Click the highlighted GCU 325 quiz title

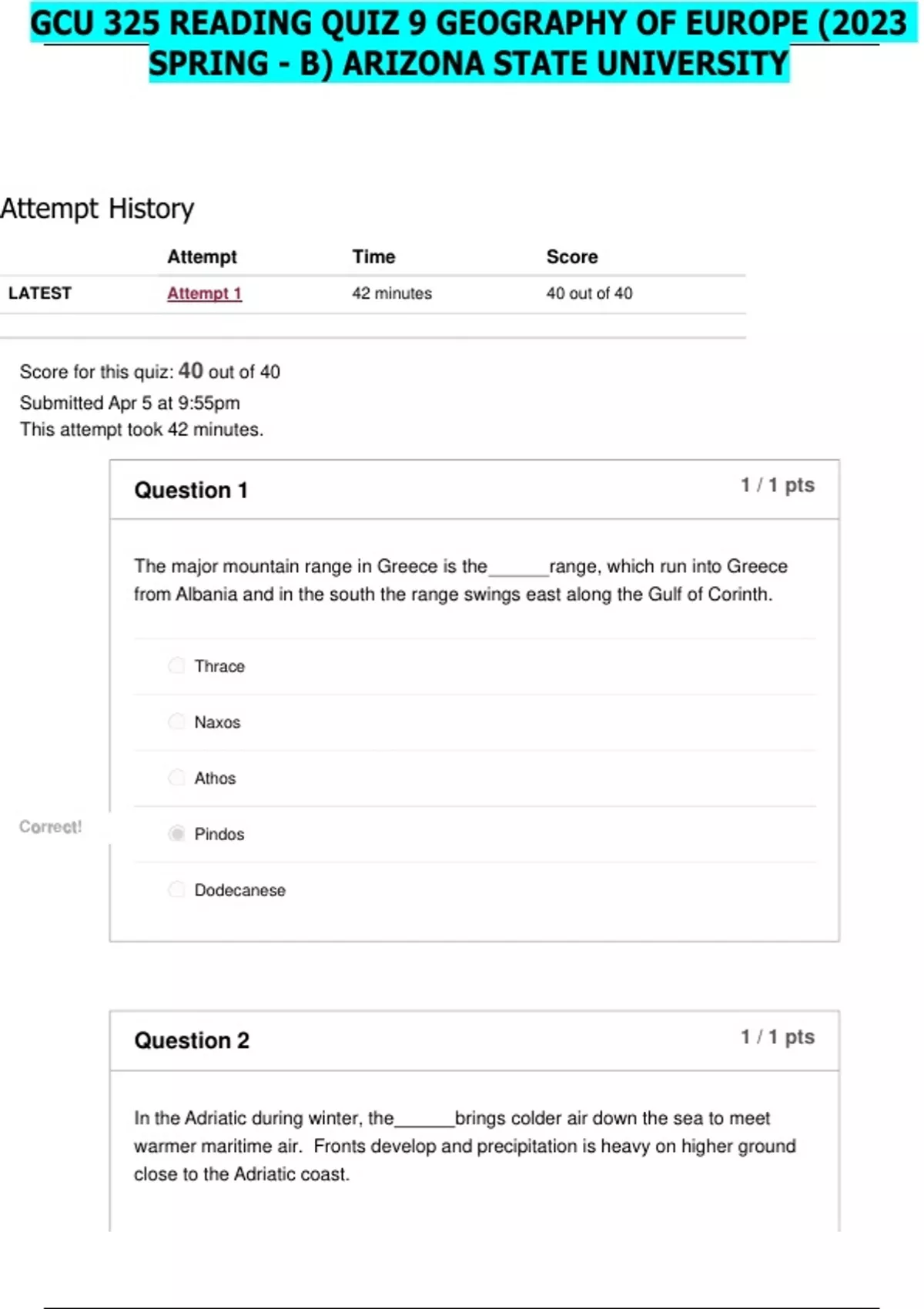(468, 43)
